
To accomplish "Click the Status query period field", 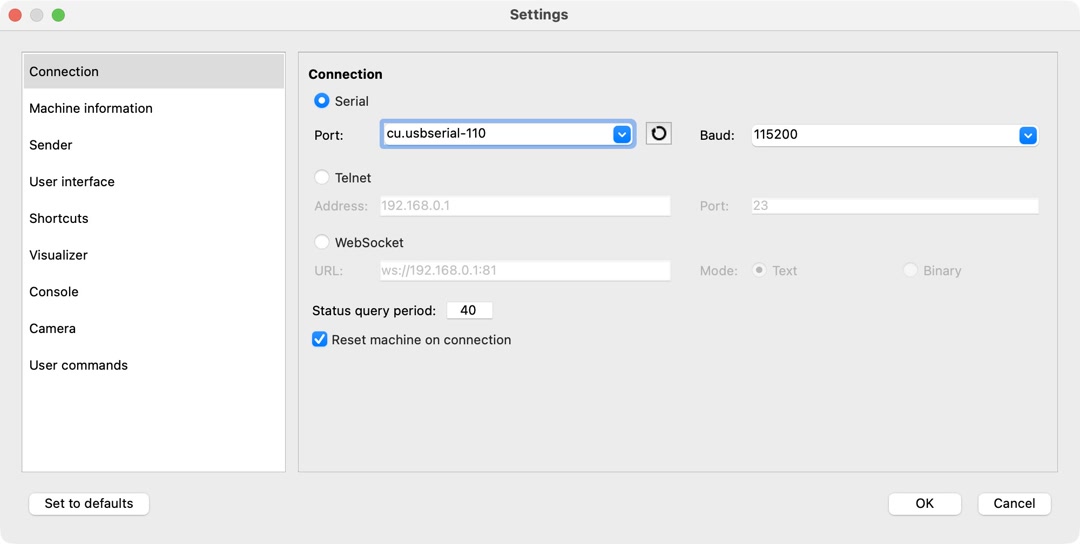I will coord(469,311).
